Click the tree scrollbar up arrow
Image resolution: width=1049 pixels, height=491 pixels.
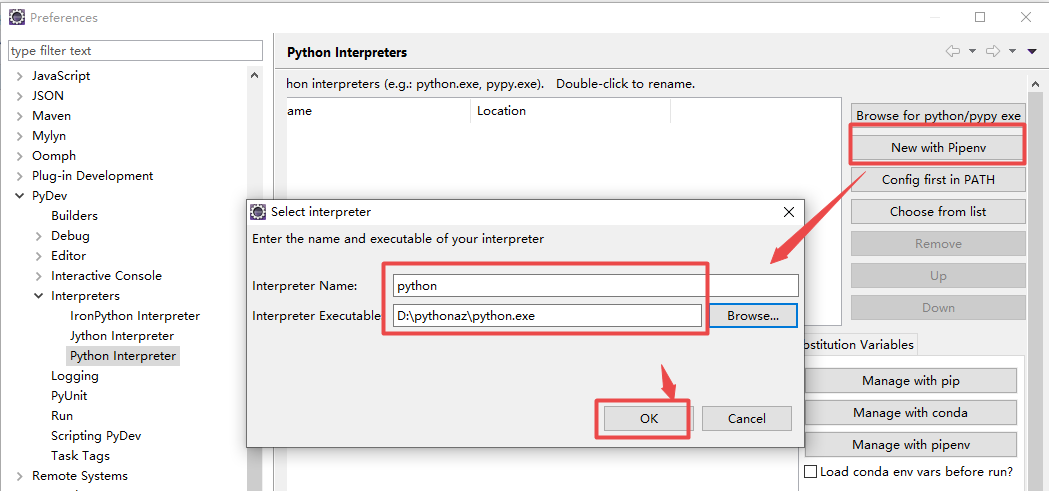tap(254, 76)
